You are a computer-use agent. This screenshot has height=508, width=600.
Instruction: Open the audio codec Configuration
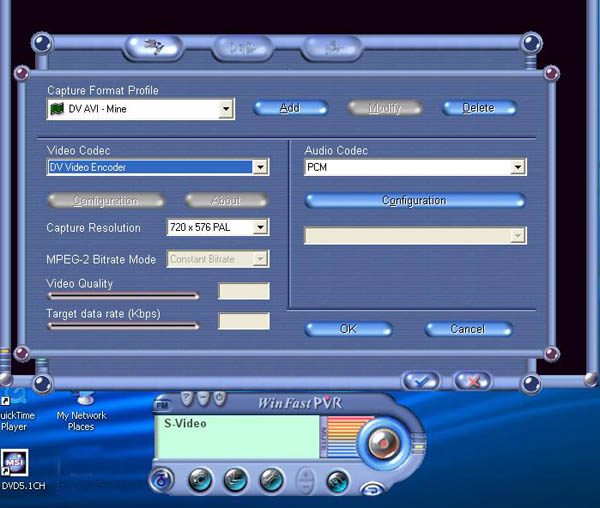point(415,200)
